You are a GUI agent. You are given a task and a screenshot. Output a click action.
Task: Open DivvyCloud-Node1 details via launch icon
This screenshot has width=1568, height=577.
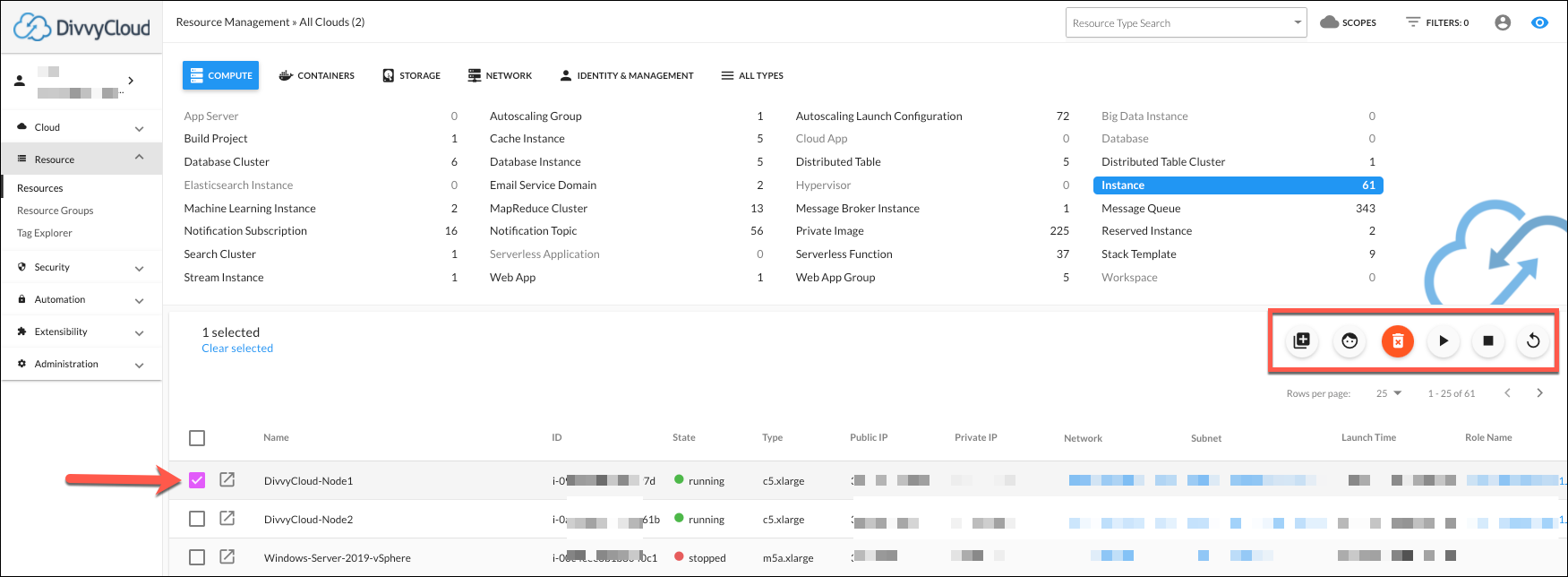pos(227,480)
